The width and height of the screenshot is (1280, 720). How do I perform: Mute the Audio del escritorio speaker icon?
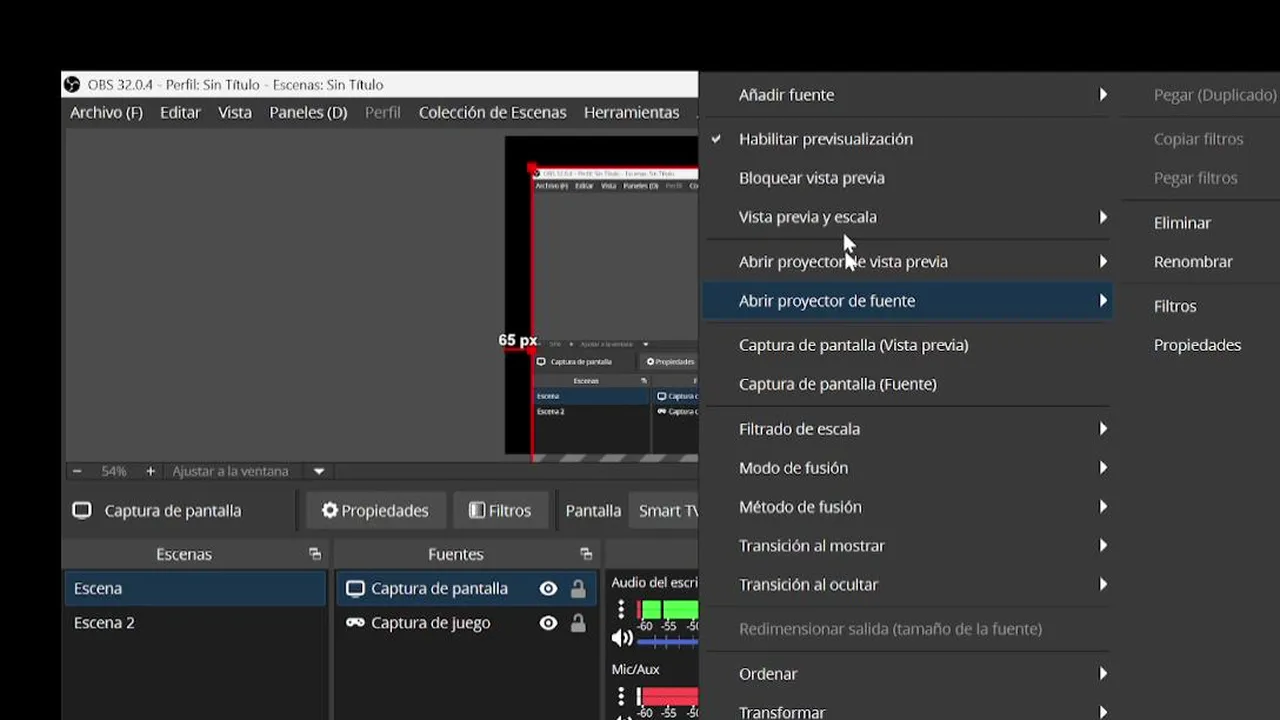point(622,638)
